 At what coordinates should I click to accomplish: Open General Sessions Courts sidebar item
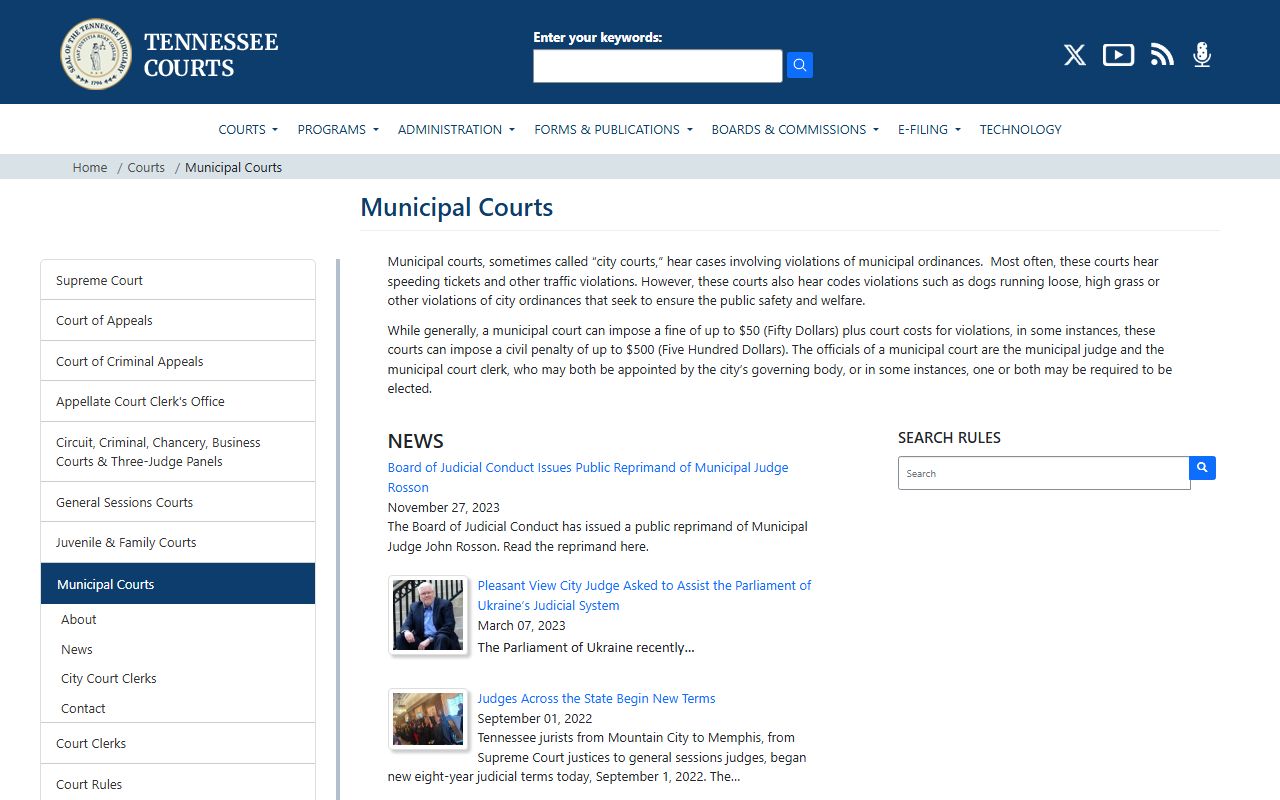(178, 502)
